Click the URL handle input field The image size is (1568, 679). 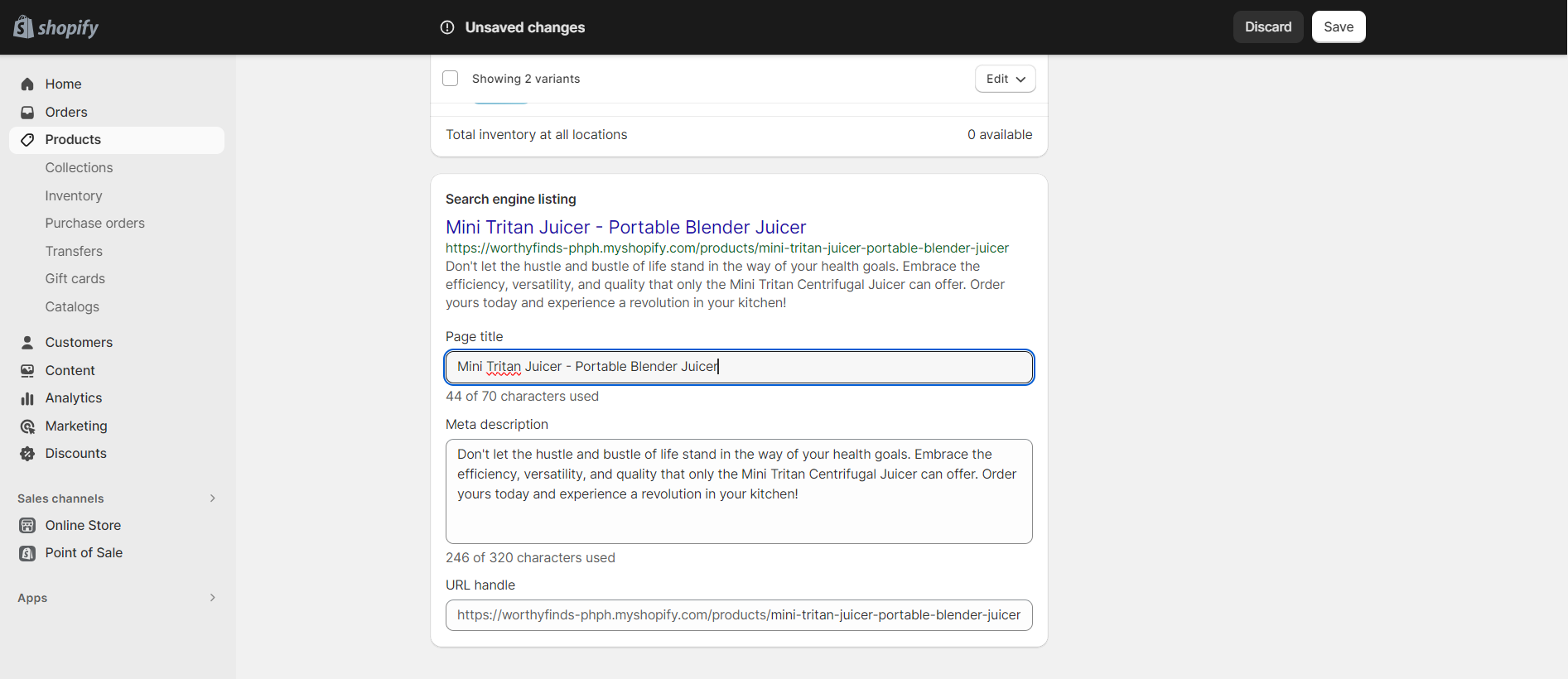click(x=739, y=615)
